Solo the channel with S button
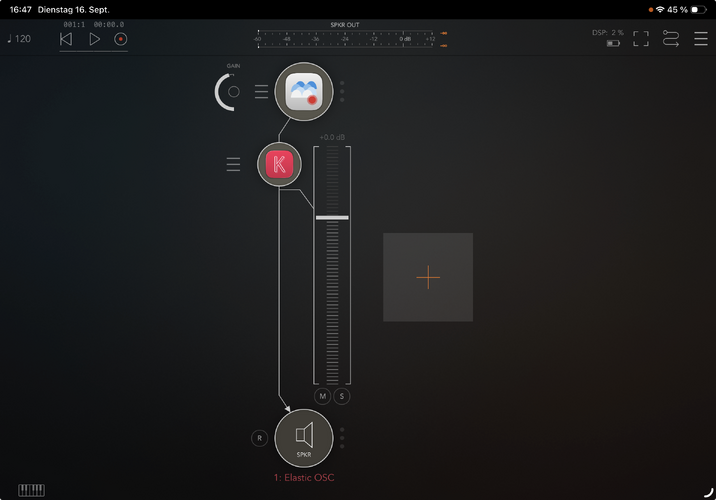Image resolution: width=716 pixels, height=500 pixels. pyautogui.click(x=342, y=396)
